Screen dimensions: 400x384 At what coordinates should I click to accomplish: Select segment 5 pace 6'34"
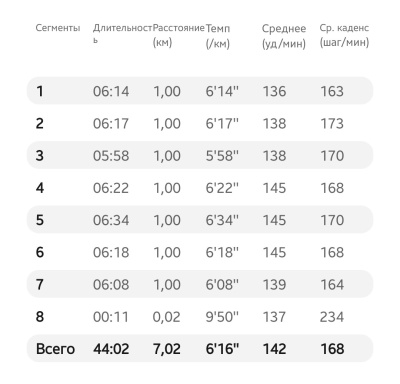coord(222,220)
